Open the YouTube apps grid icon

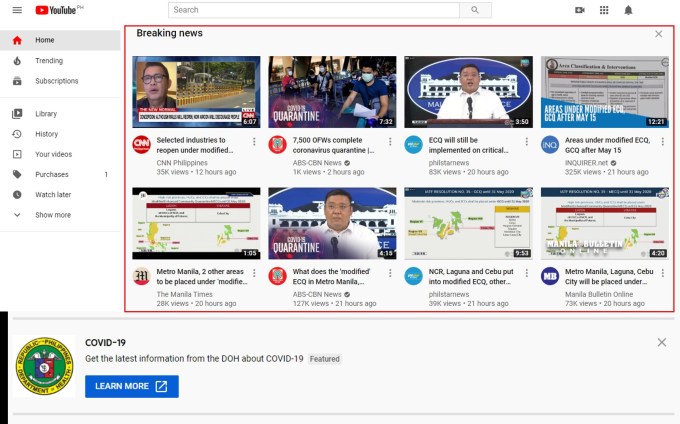(604, 10)
